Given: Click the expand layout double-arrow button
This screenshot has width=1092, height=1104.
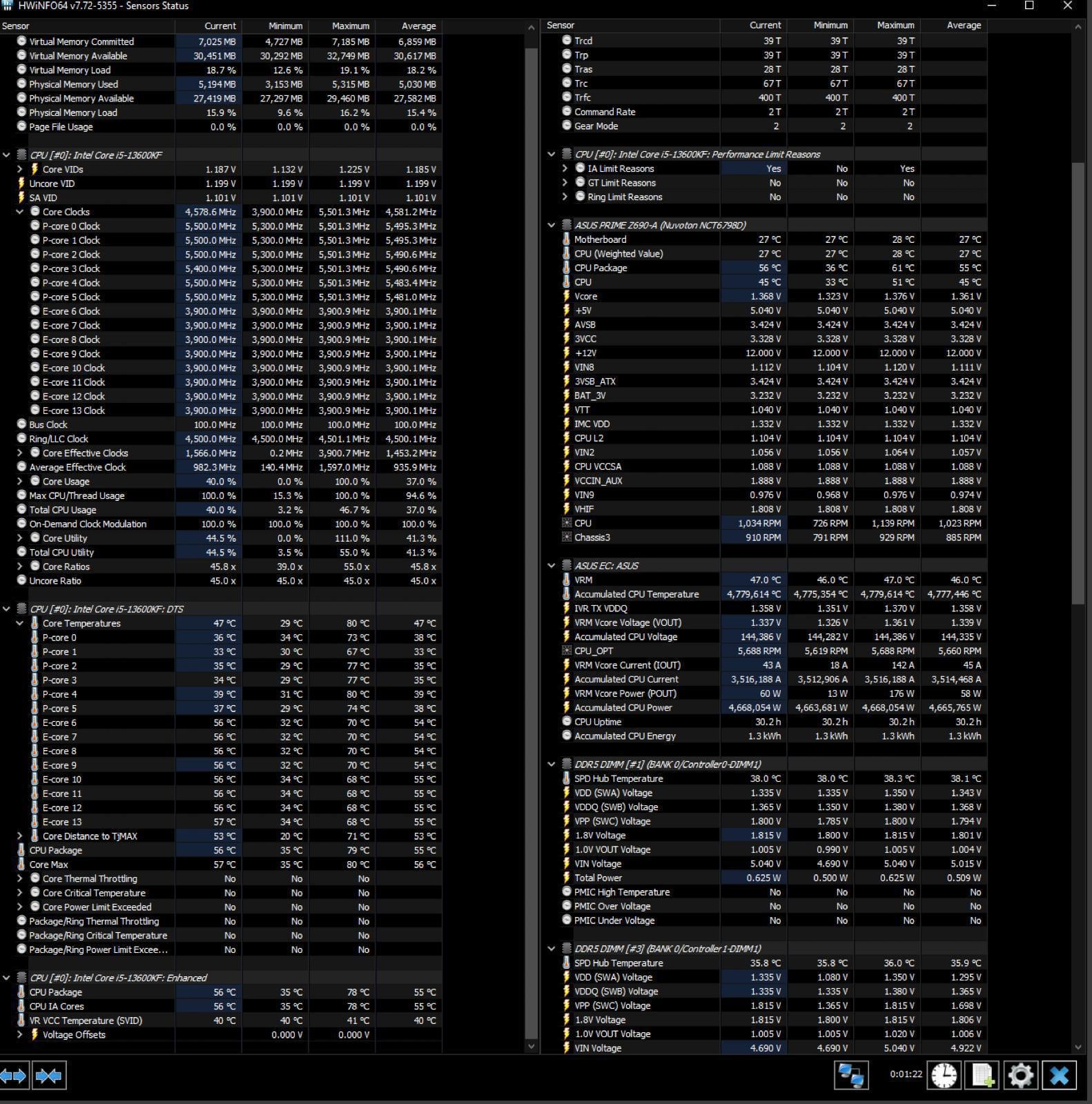Looking at the screenshot, I should (x=14, y=1075).
